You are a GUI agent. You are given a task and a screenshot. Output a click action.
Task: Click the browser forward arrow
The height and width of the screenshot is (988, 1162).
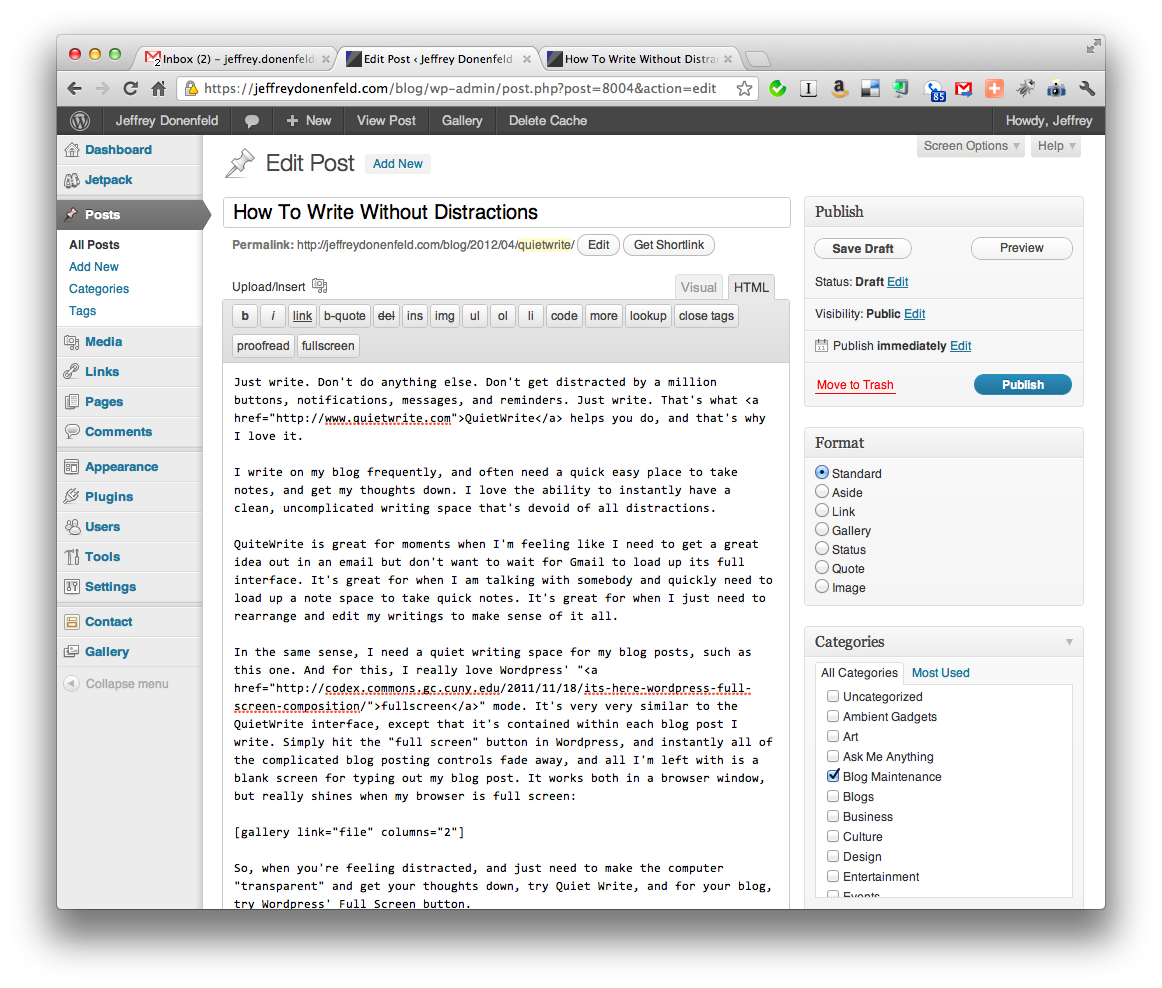(102, 89)
